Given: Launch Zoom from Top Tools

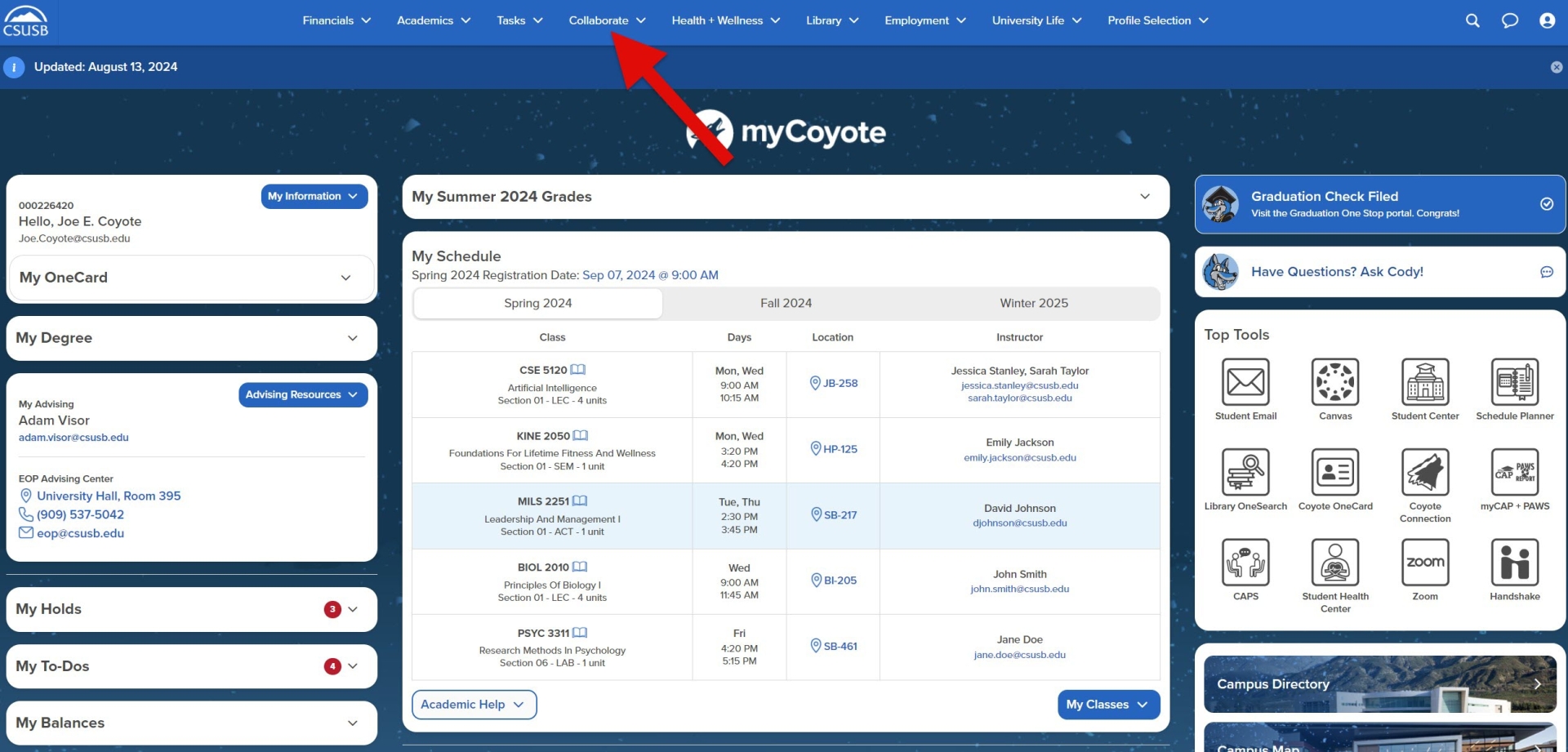Looking at the screenshot, I should point(1425,562).
